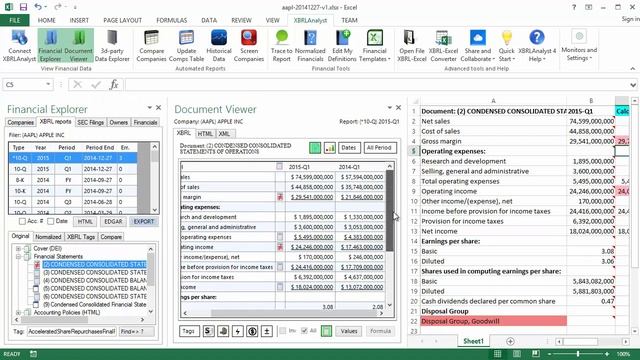The image size is (640, 360).
Task: Toggle checkbox in the Document Viewer header row
Action: pos(280,167)
